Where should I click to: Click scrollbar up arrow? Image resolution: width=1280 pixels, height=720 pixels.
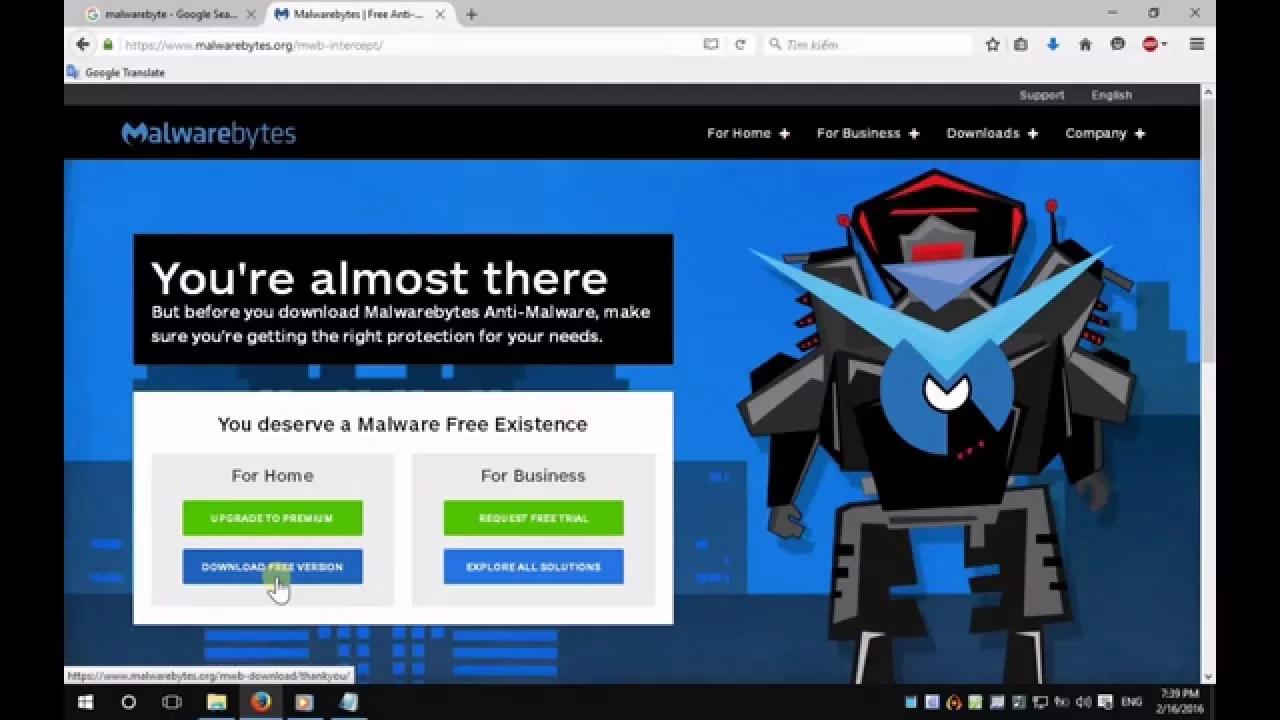pos(1208,92)
